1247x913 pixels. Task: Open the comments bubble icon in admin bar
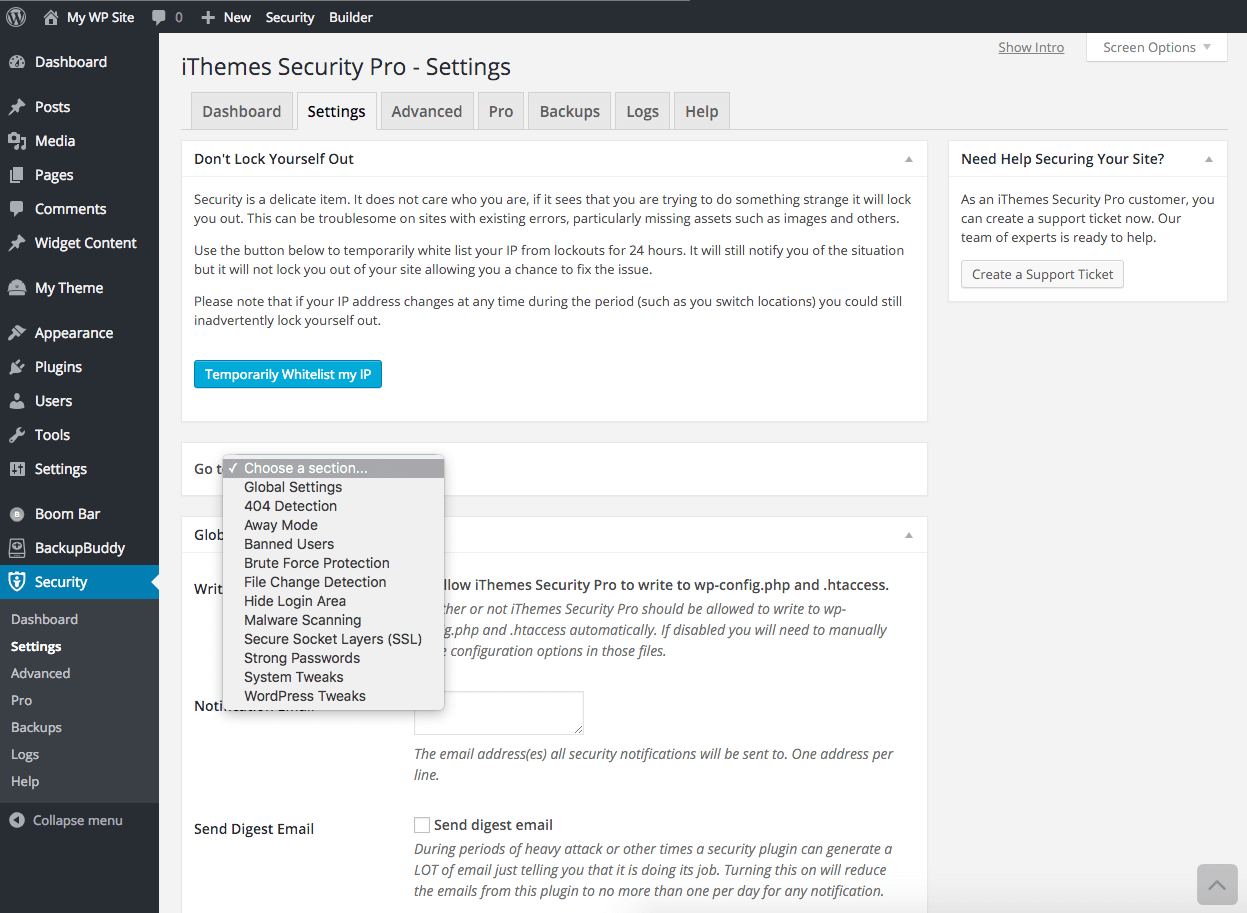(x=159, y=17)
